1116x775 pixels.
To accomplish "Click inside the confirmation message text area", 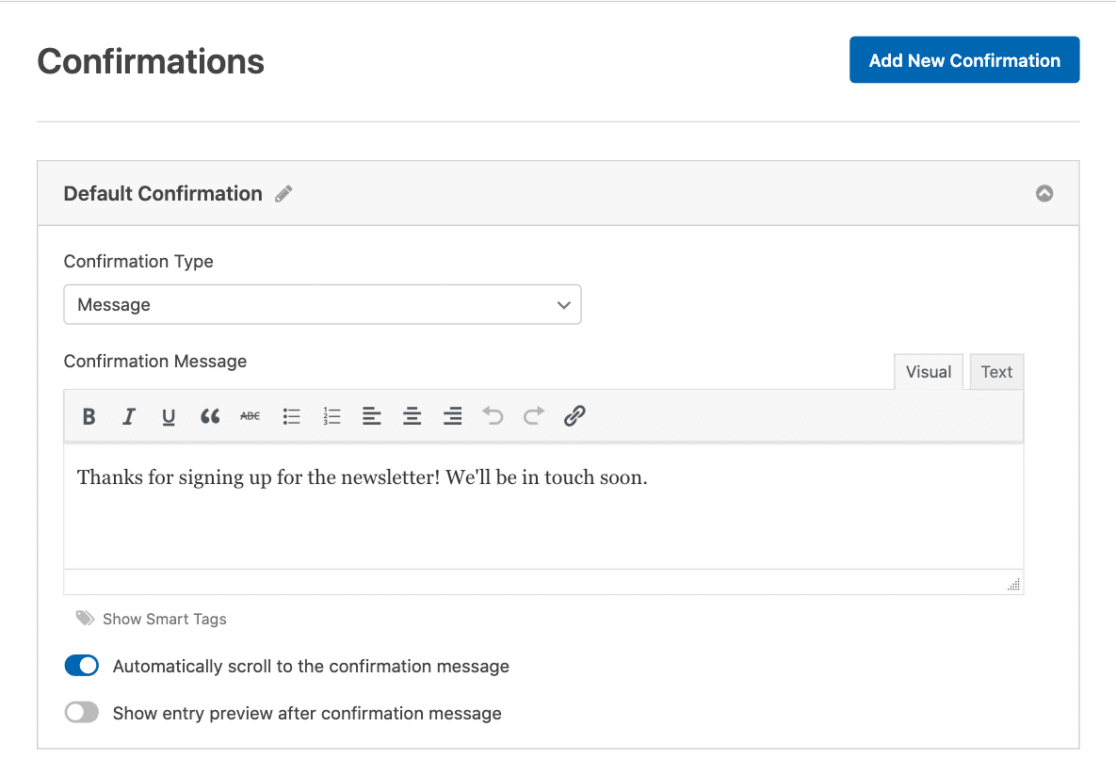I will [x=544, y=506].
